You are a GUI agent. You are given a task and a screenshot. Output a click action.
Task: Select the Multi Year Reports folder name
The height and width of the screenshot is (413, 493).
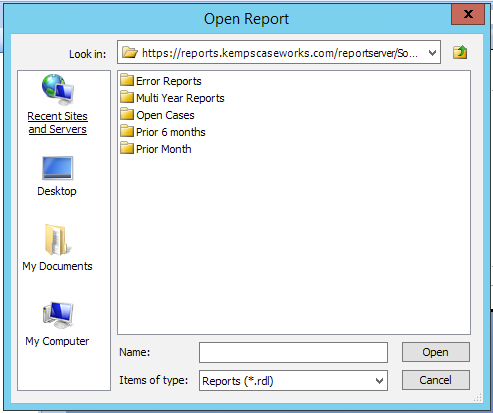pos(180,98)
